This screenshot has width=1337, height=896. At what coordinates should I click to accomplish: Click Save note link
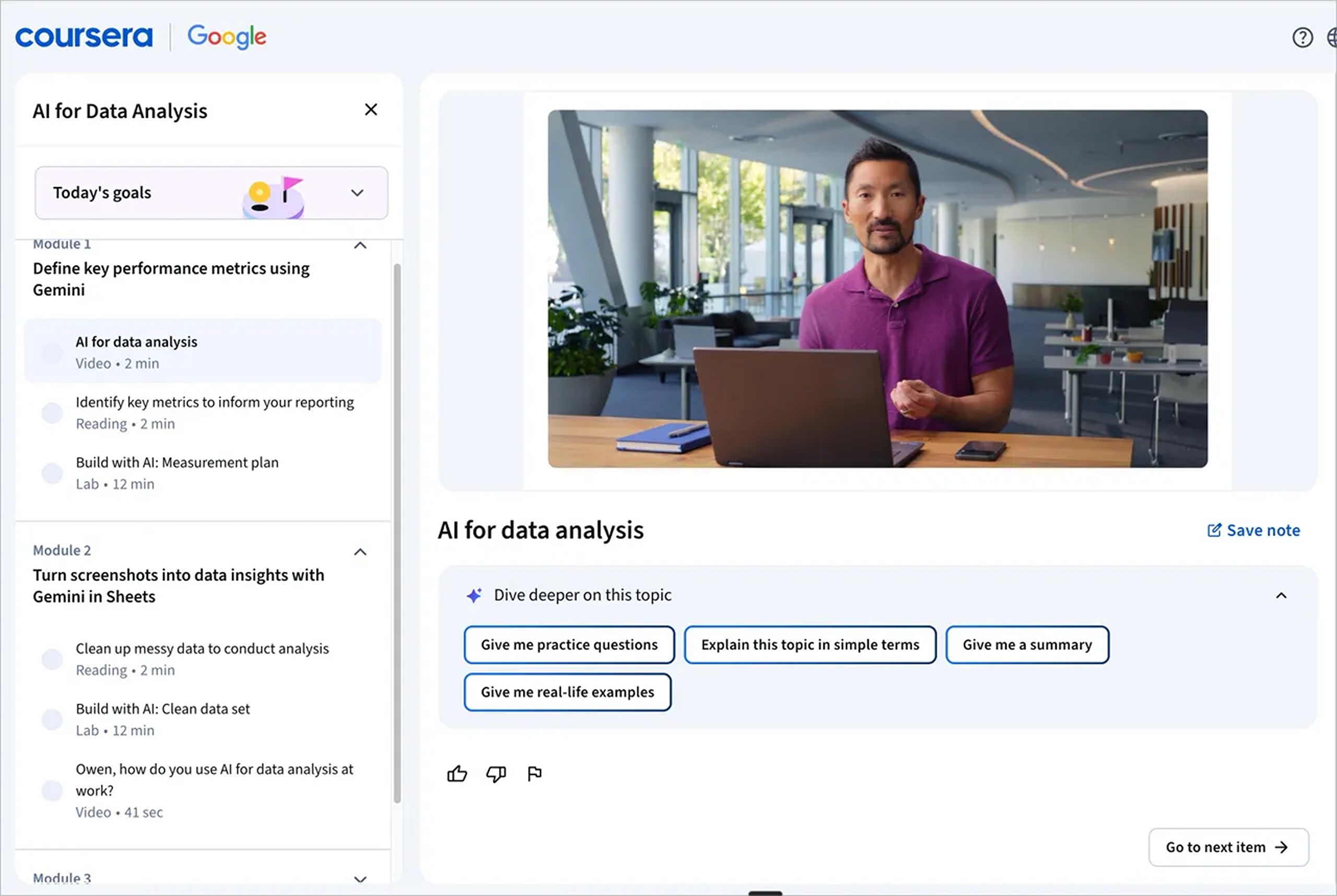click(x=1253, y=530)
